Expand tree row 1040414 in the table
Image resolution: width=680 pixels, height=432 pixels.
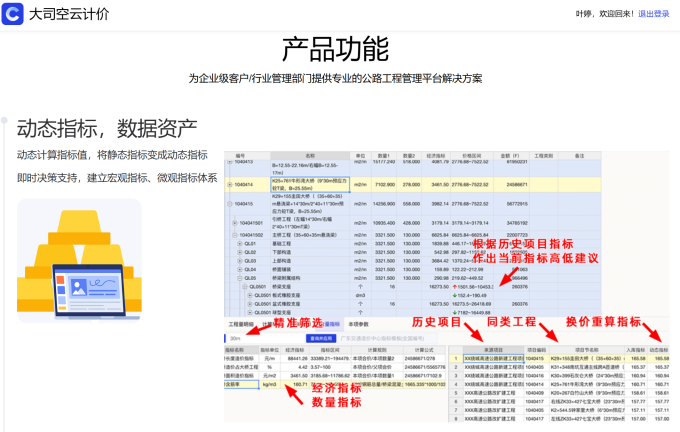pos(229,185)
